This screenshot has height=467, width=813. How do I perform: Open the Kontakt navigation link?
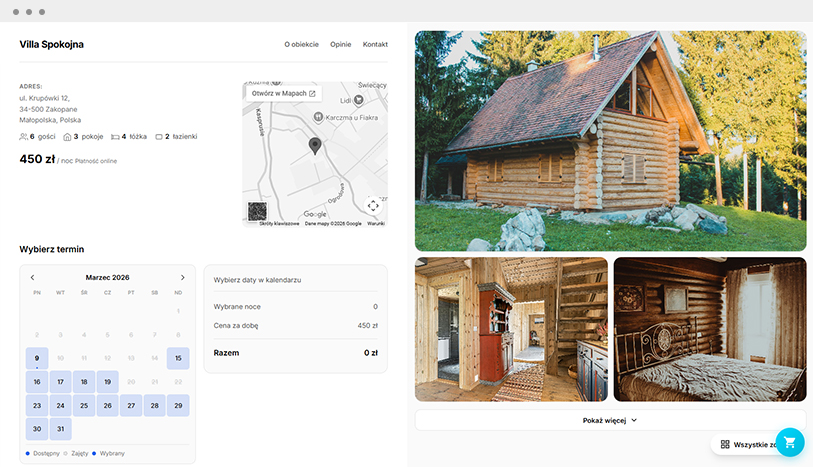[x=375, y=45]
